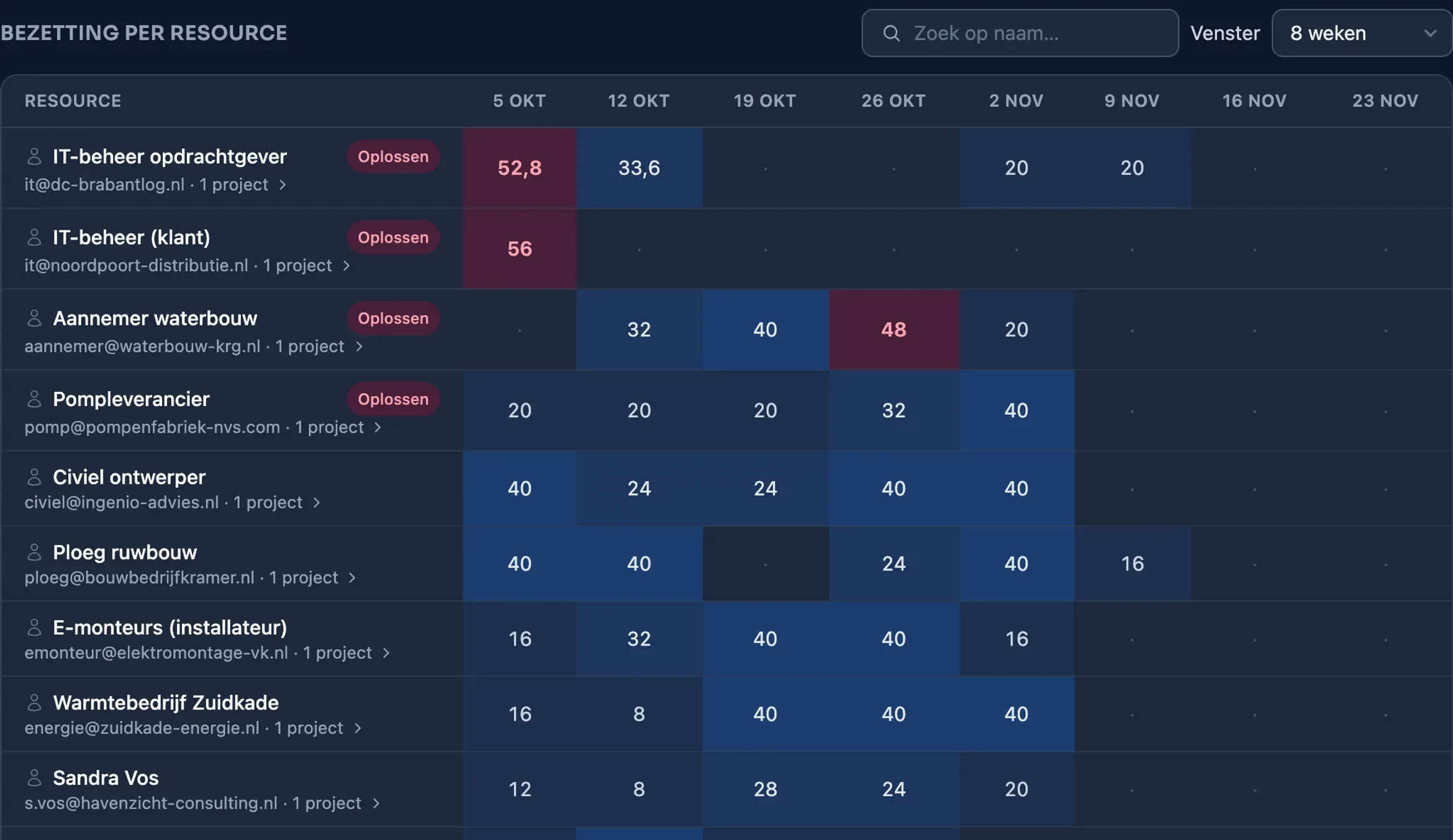The width and height of the screenshot is (1453, 840).
Task: Focus the Zoek op naam search field
Action: tap(1020, 33)
